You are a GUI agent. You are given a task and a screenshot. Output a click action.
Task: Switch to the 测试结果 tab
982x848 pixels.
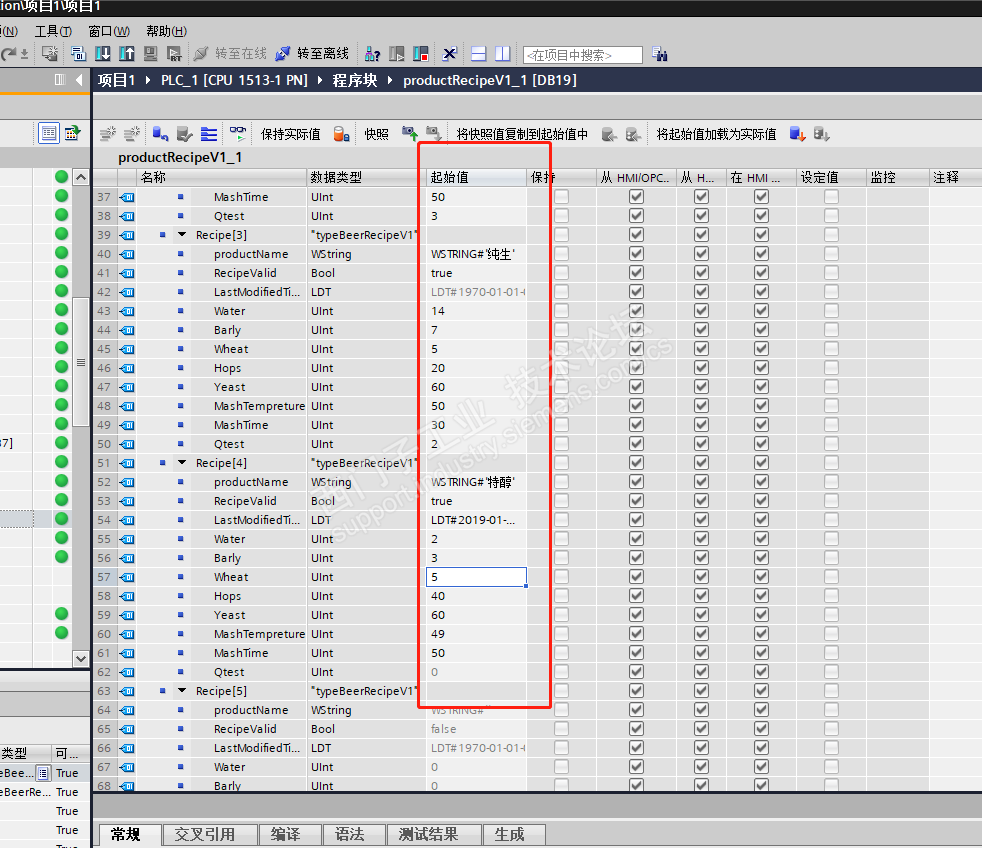[434, 834]
